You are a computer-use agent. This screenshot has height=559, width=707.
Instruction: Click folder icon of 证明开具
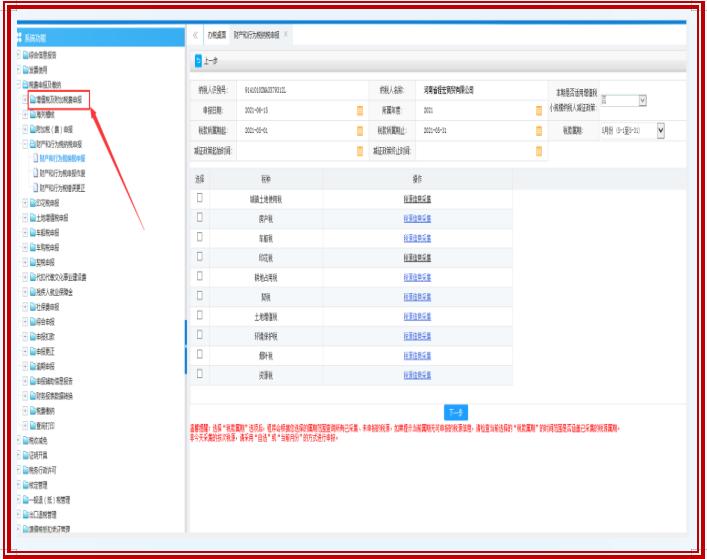click(25, 455)
